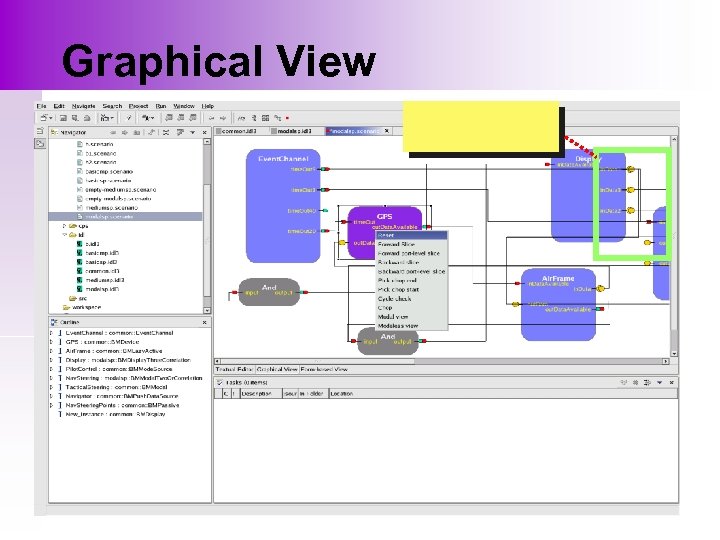This screenshot has height=540, width=720.
Task: Open the run toolbar dropdown arrow
Action: [152, 118]
